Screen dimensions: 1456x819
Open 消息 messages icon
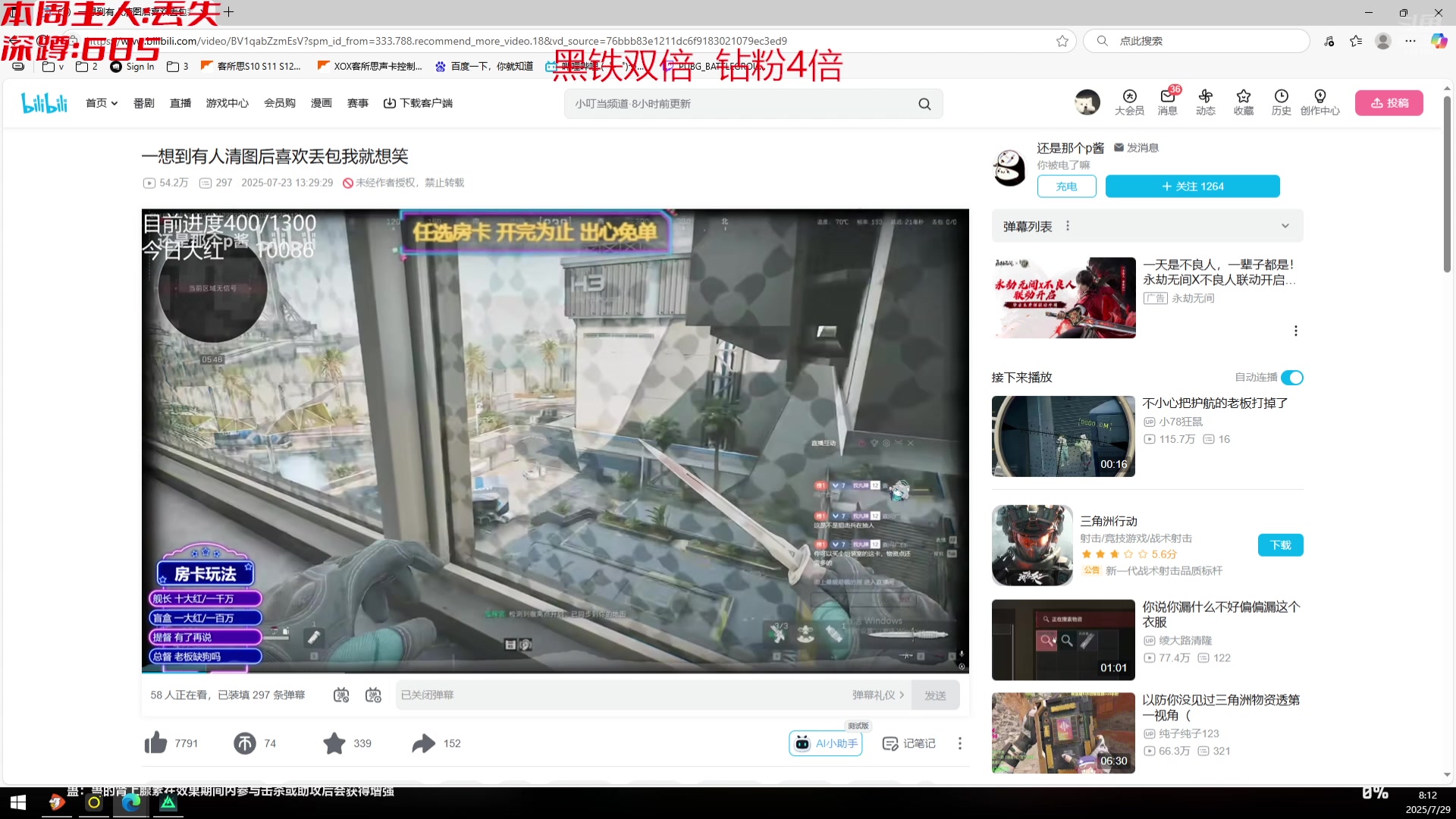click(x=1167, y=102)
